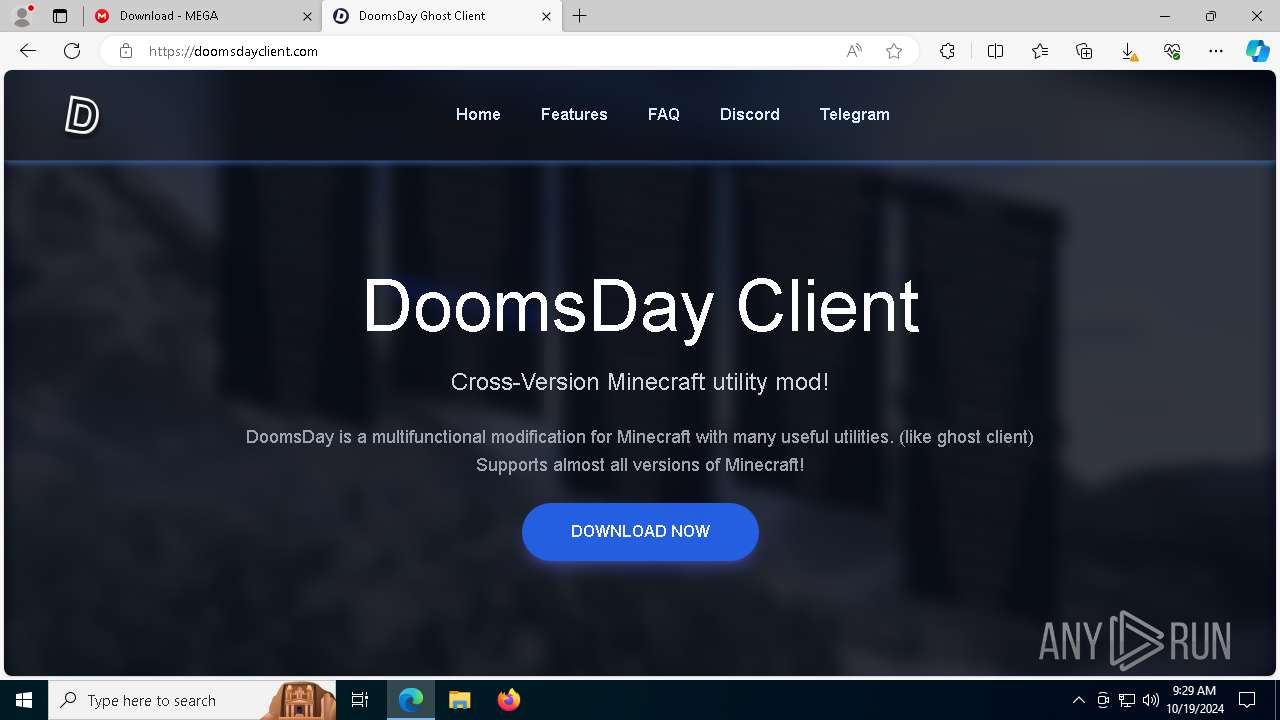
Task: Open Browser essentials icon
Action: pyautogui.click(x=1172, y=51)
